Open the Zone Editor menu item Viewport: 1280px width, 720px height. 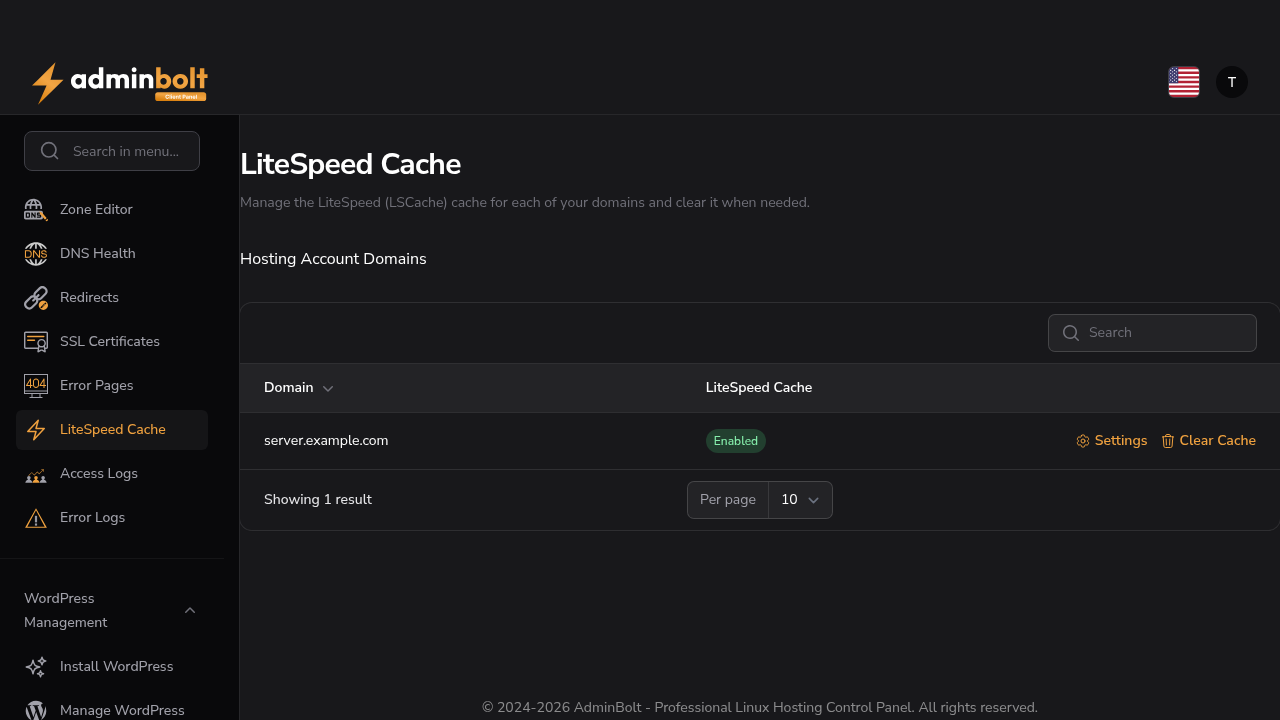[x=112, y=210]
